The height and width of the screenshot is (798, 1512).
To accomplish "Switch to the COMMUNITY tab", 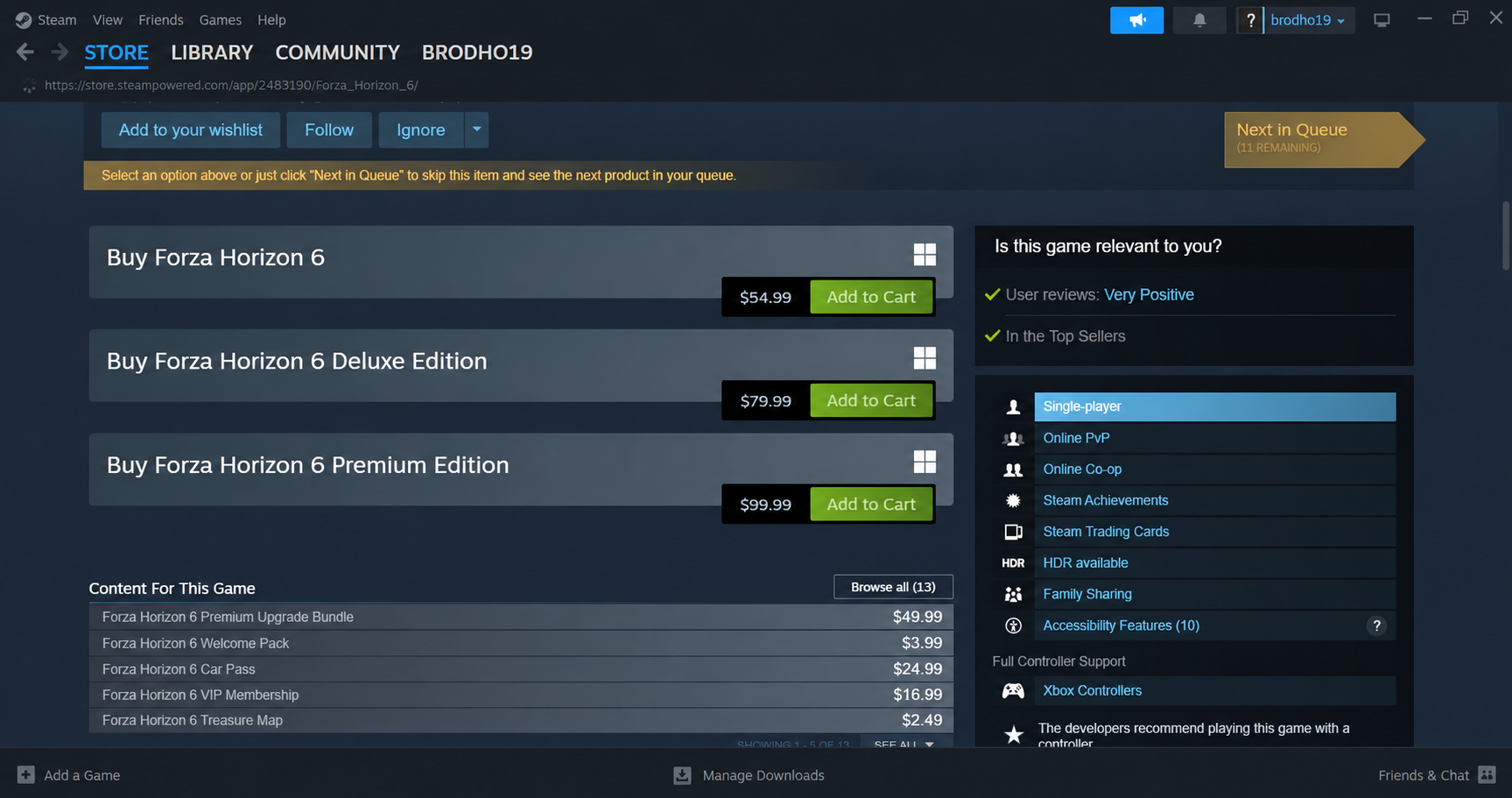I will click(337, 53).
